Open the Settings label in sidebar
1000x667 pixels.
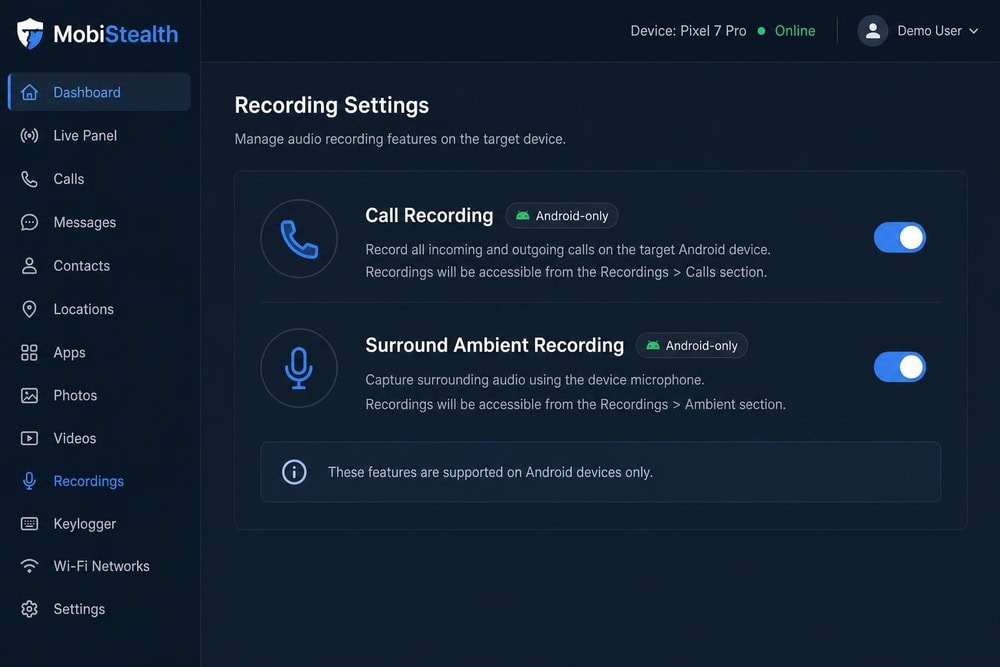79,610
